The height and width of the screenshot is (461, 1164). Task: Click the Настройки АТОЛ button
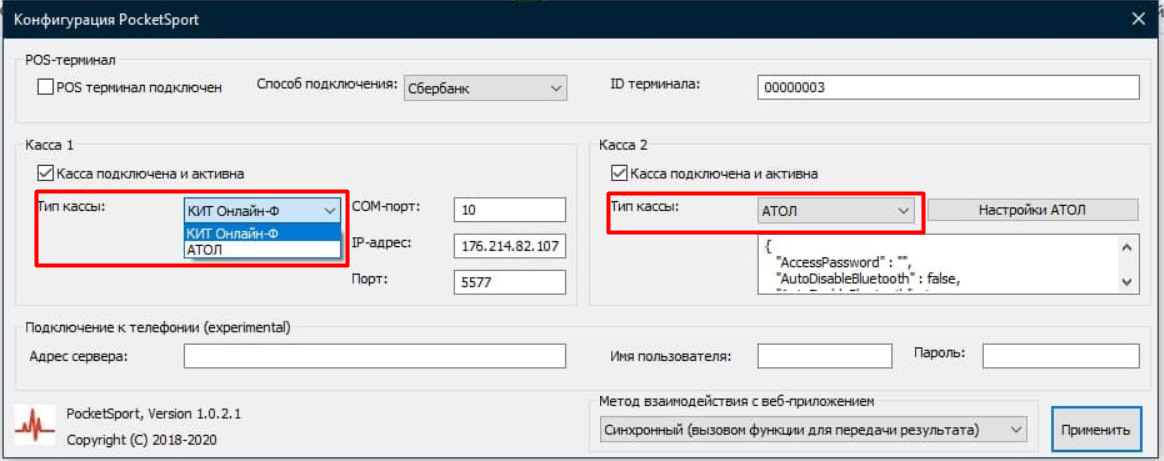coord(1033,210)
